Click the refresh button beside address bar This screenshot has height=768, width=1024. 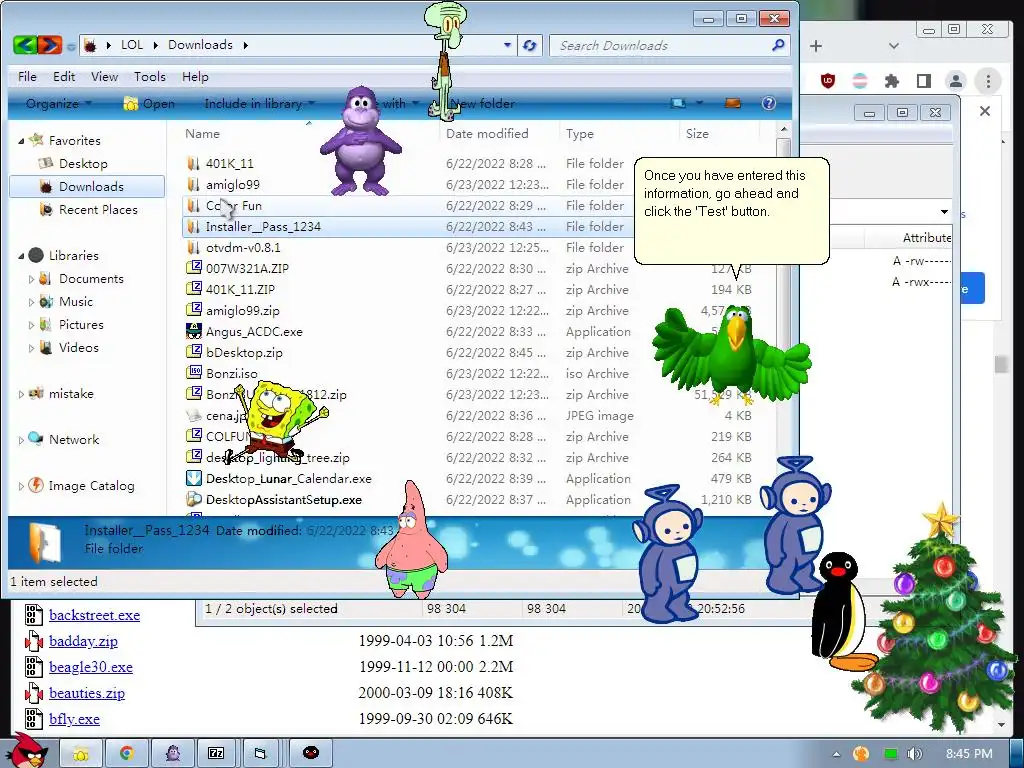[x=530, y=45]
